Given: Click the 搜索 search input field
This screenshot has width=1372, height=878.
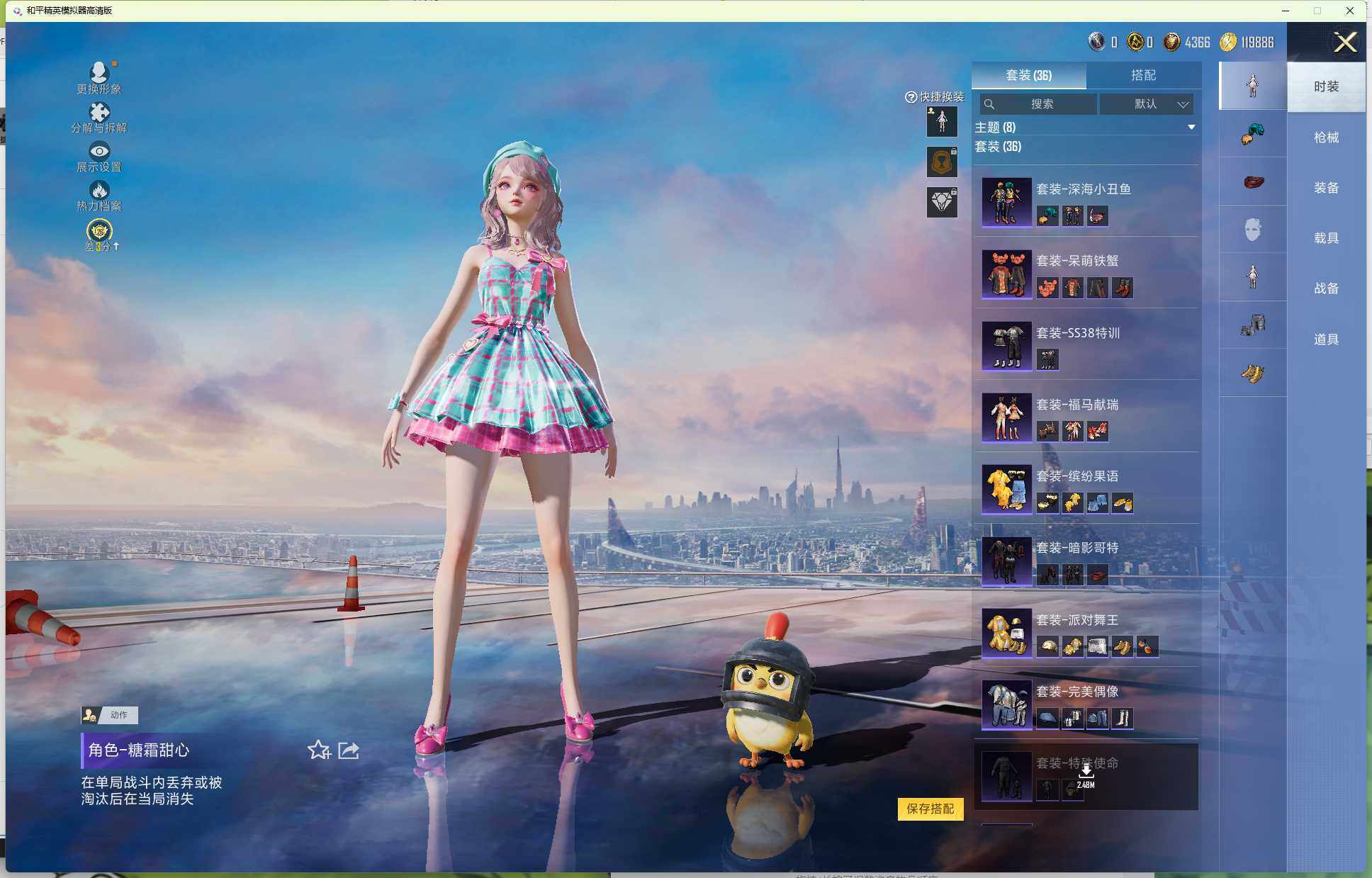Looking at the screenshot, I should click(x=1041, y=104).
